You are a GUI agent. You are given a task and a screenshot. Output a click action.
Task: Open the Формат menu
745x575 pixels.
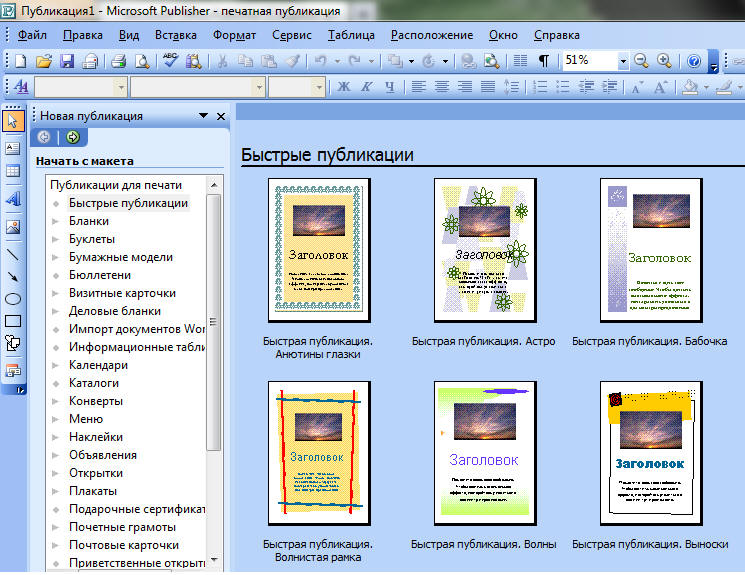tap(234, 35)
